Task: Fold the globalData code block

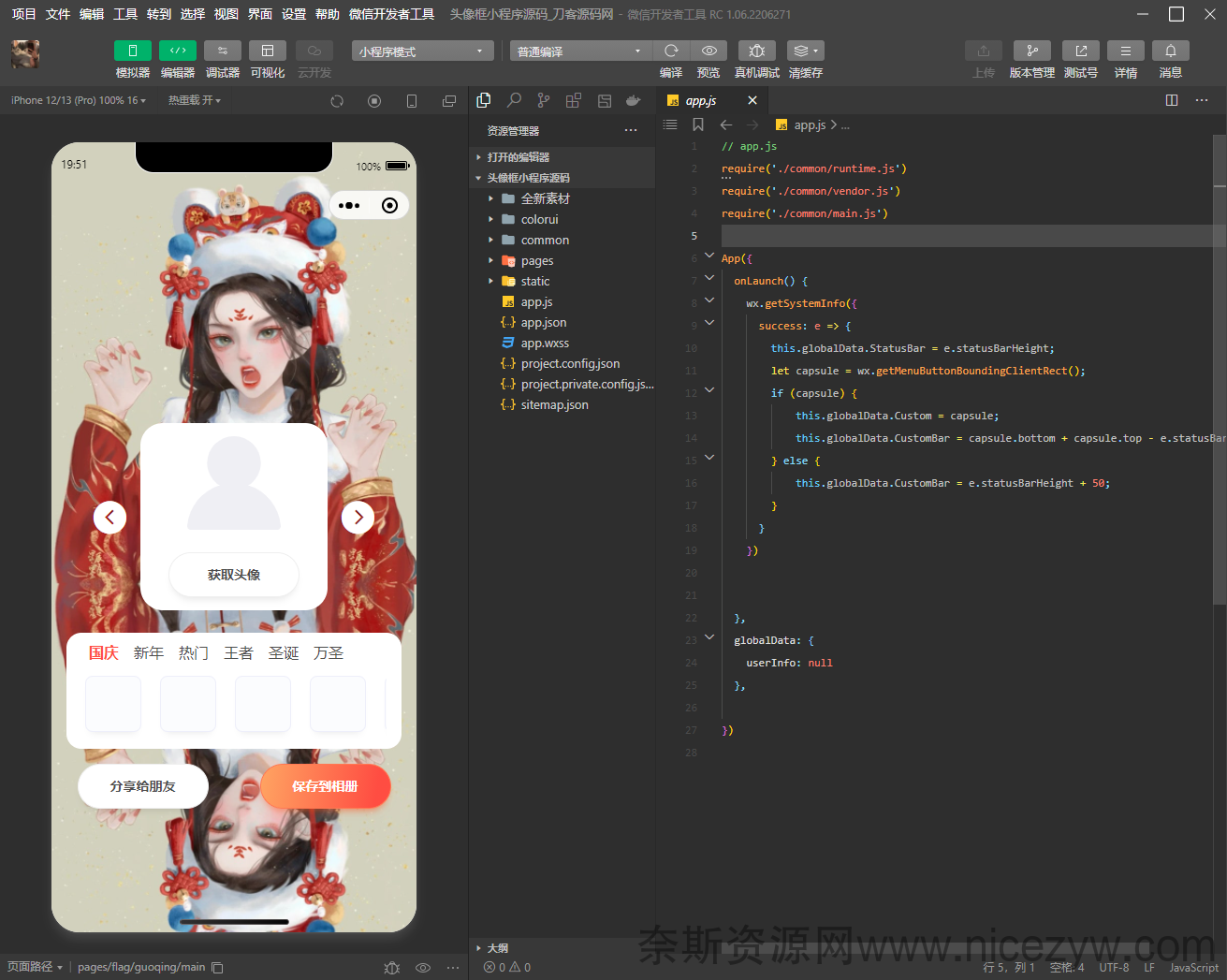Action: coord(709,637)
